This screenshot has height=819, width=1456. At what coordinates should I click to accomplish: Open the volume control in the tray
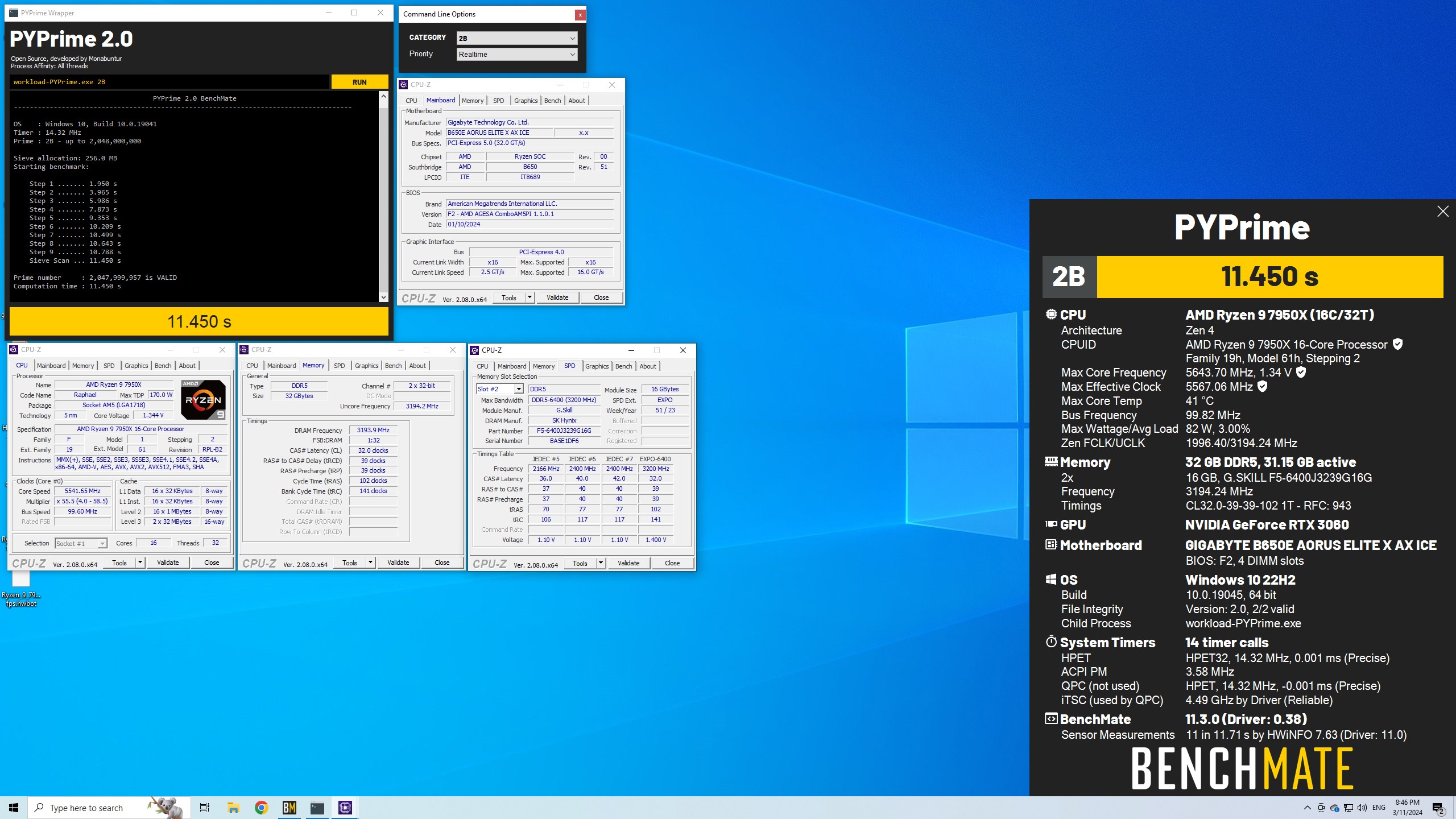1362,808
